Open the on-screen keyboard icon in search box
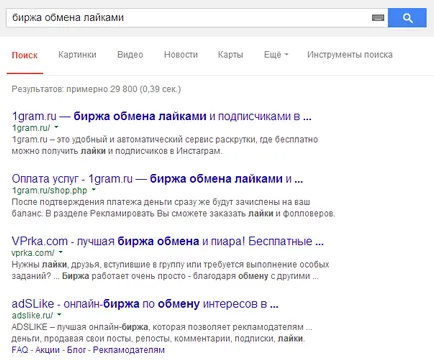The image size is (434, 361). 378,18
